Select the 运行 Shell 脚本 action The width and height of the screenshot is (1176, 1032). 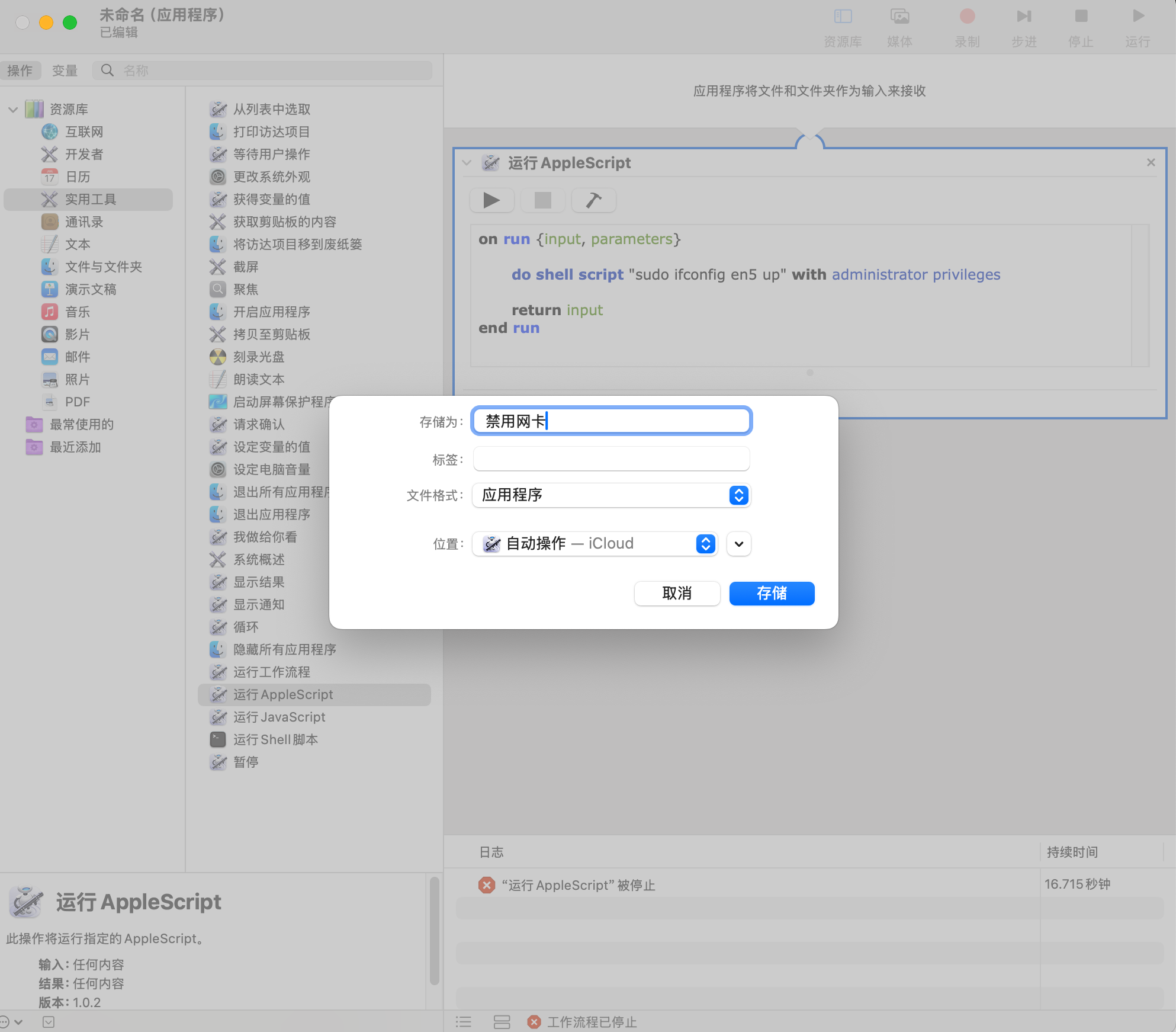[275, 739]
